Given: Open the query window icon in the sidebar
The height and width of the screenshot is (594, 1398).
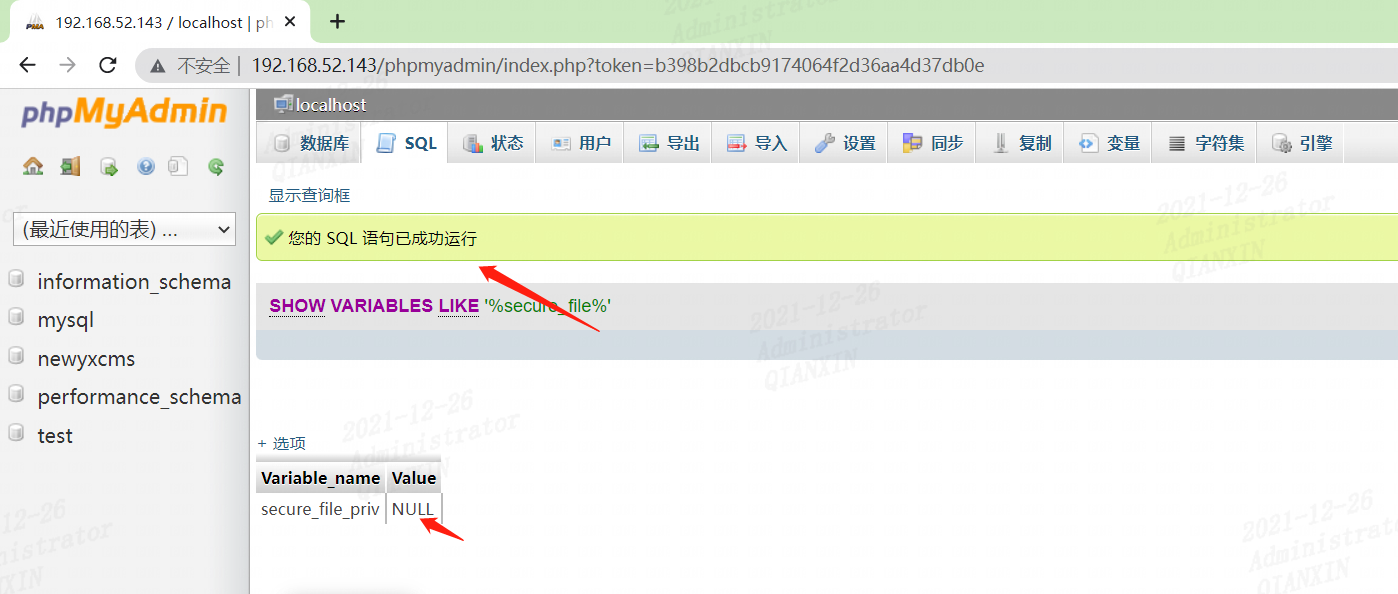Looking at the screenshot, I should tap(109, 167).
